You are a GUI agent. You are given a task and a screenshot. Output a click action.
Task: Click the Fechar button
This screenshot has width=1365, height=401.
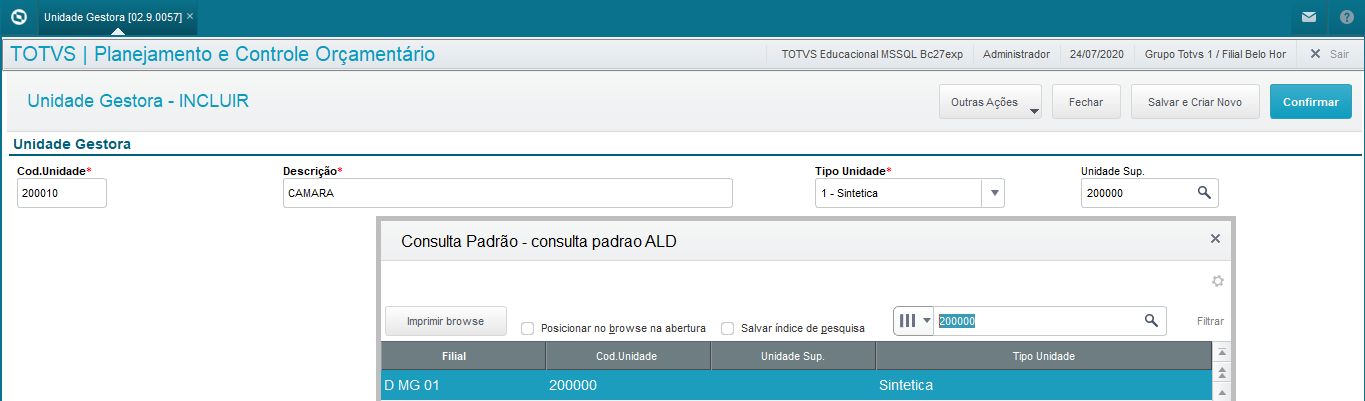coord(1086,102)
